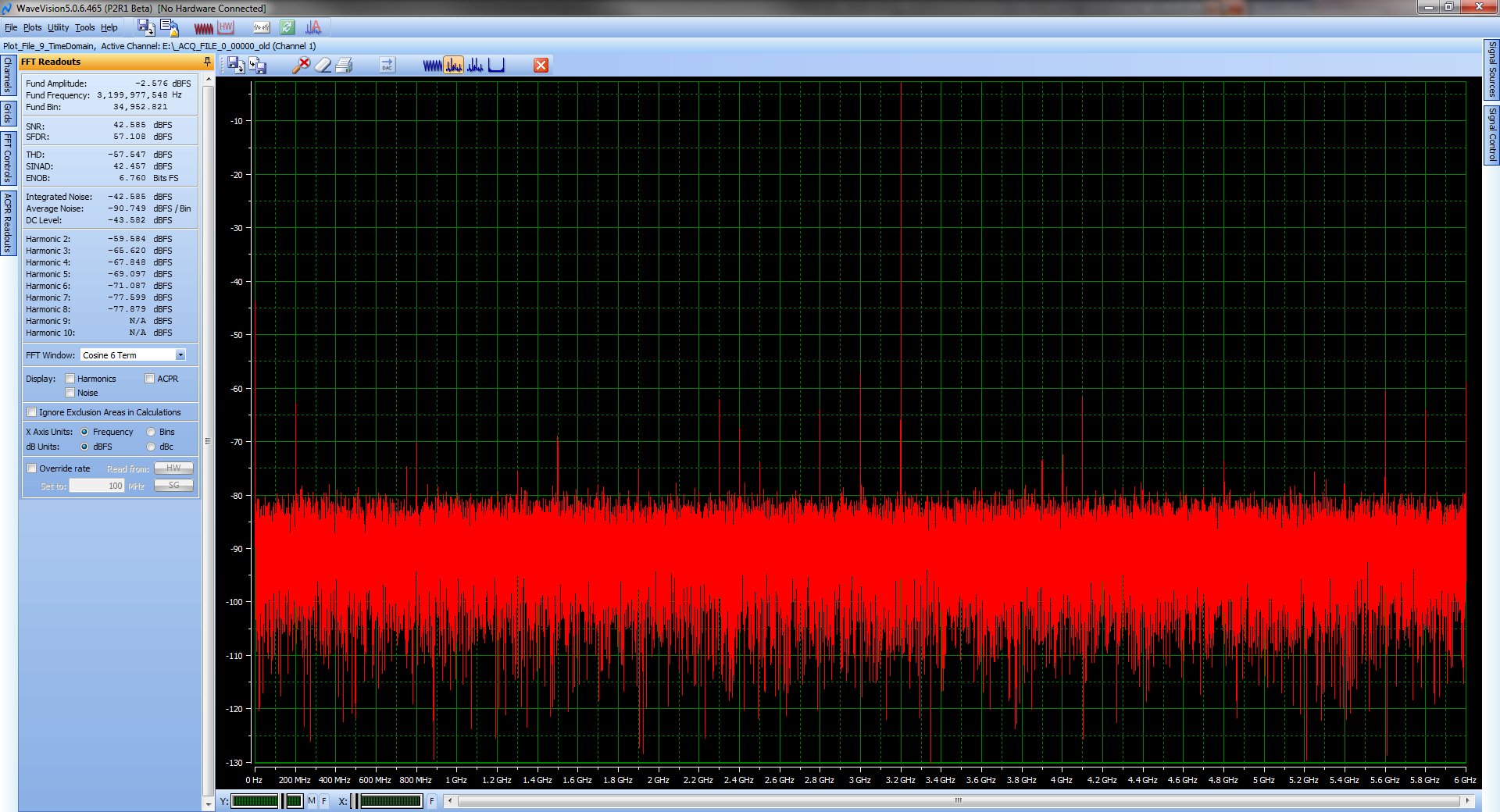Viewport: 1500px width, 812px height.
Task: Click the plot toolbar save-plot icon
Action: click(236, 66)
